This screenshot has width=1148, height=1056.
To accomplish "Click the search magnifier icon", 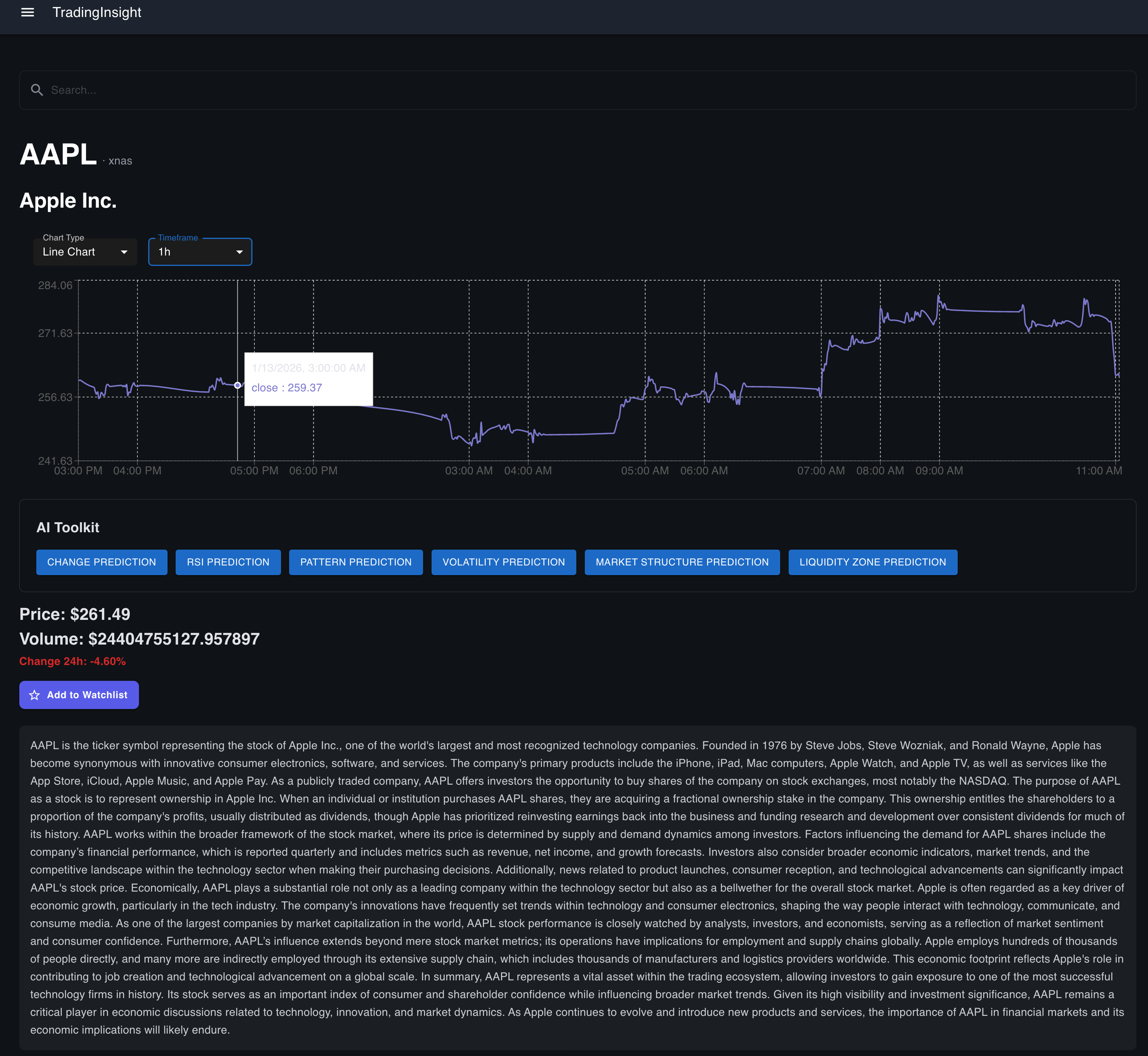I will click(x=37, y=90).
